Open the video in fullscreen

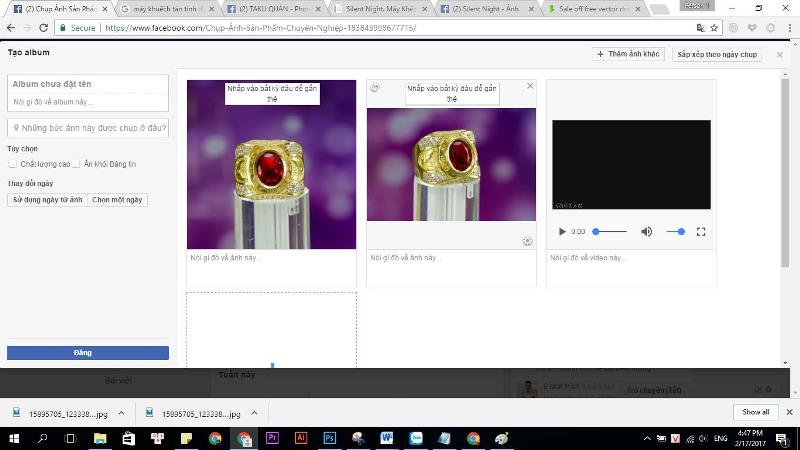(701, 231)
